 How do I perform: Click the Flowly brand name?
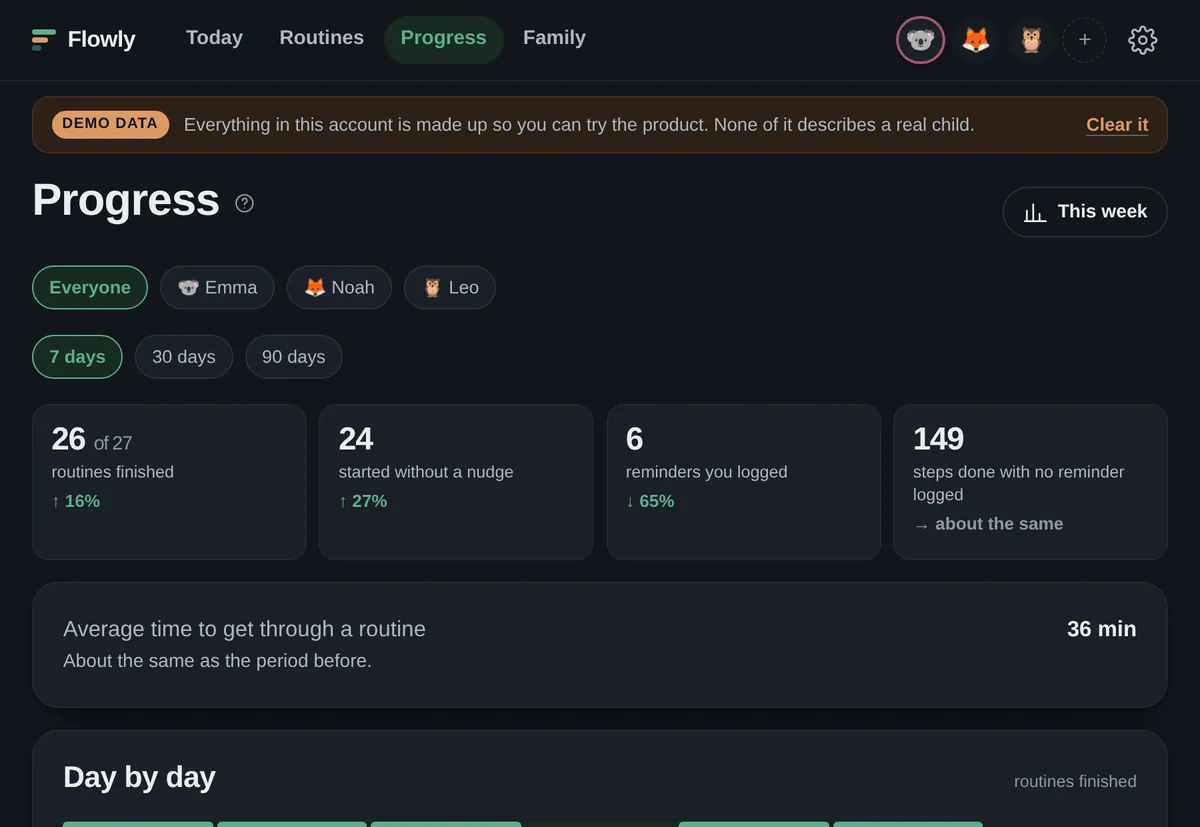101,40
